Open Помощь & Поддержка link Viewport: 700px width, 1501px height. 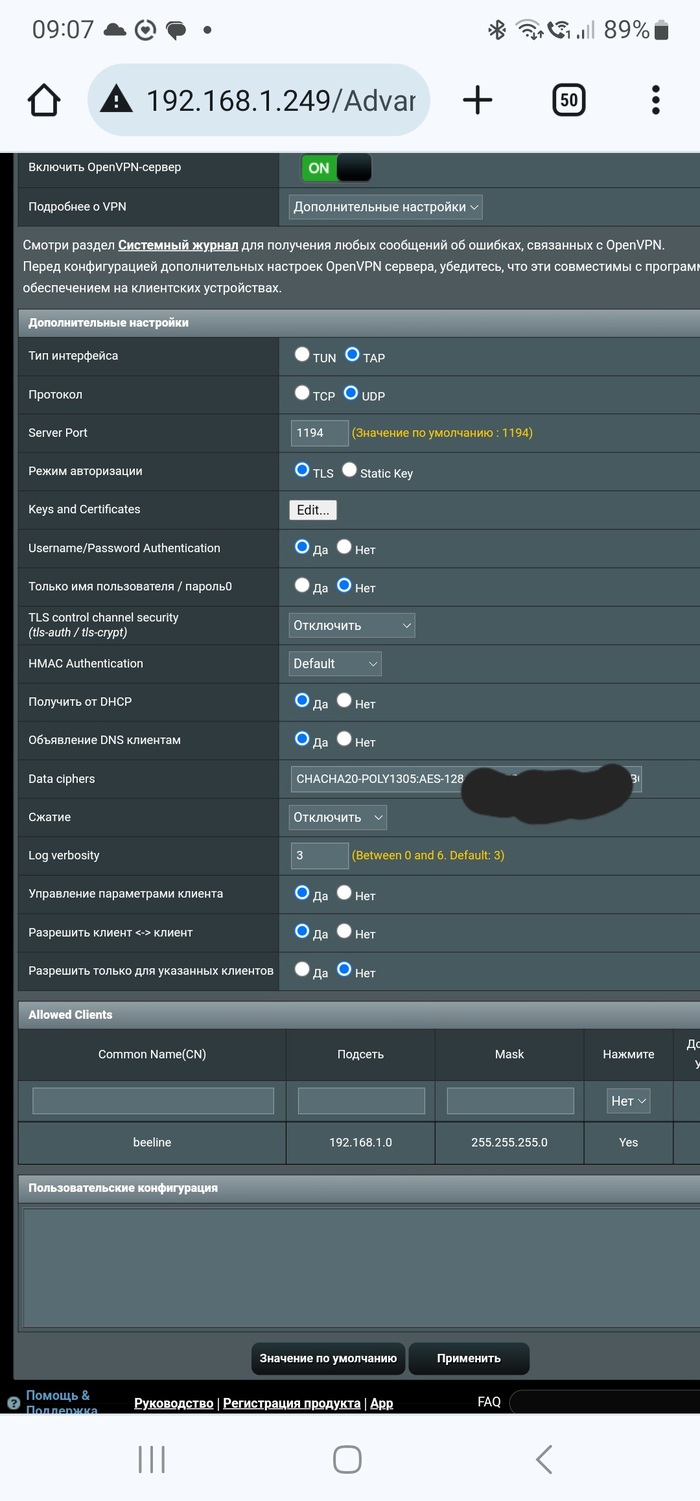[x=62, y=1402]
